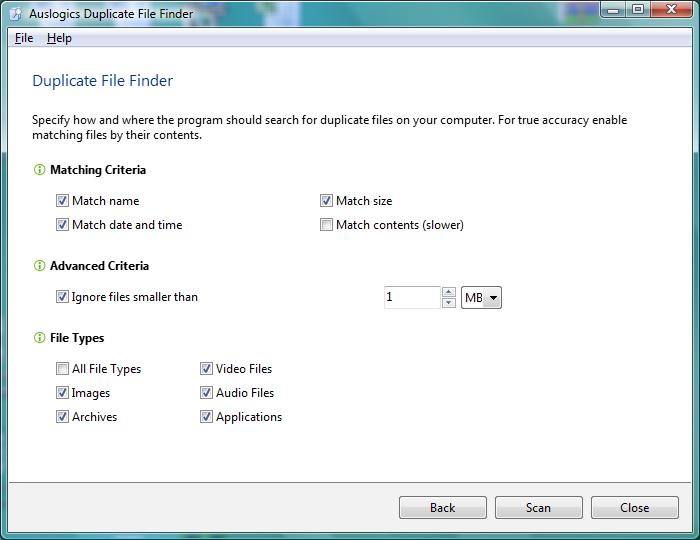Increase file size with up arrow
Screen dimensions: 700x540
click(x=449, y=292)
